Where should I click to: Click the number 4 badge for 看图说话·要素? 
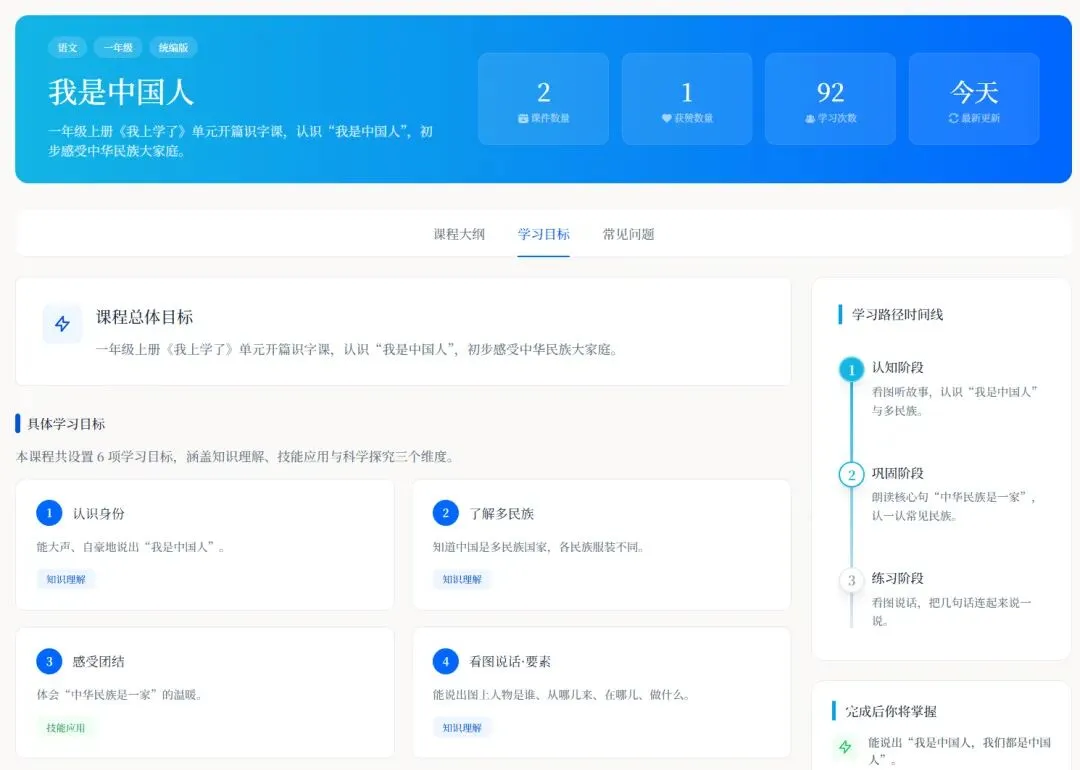tap(446, 661)
